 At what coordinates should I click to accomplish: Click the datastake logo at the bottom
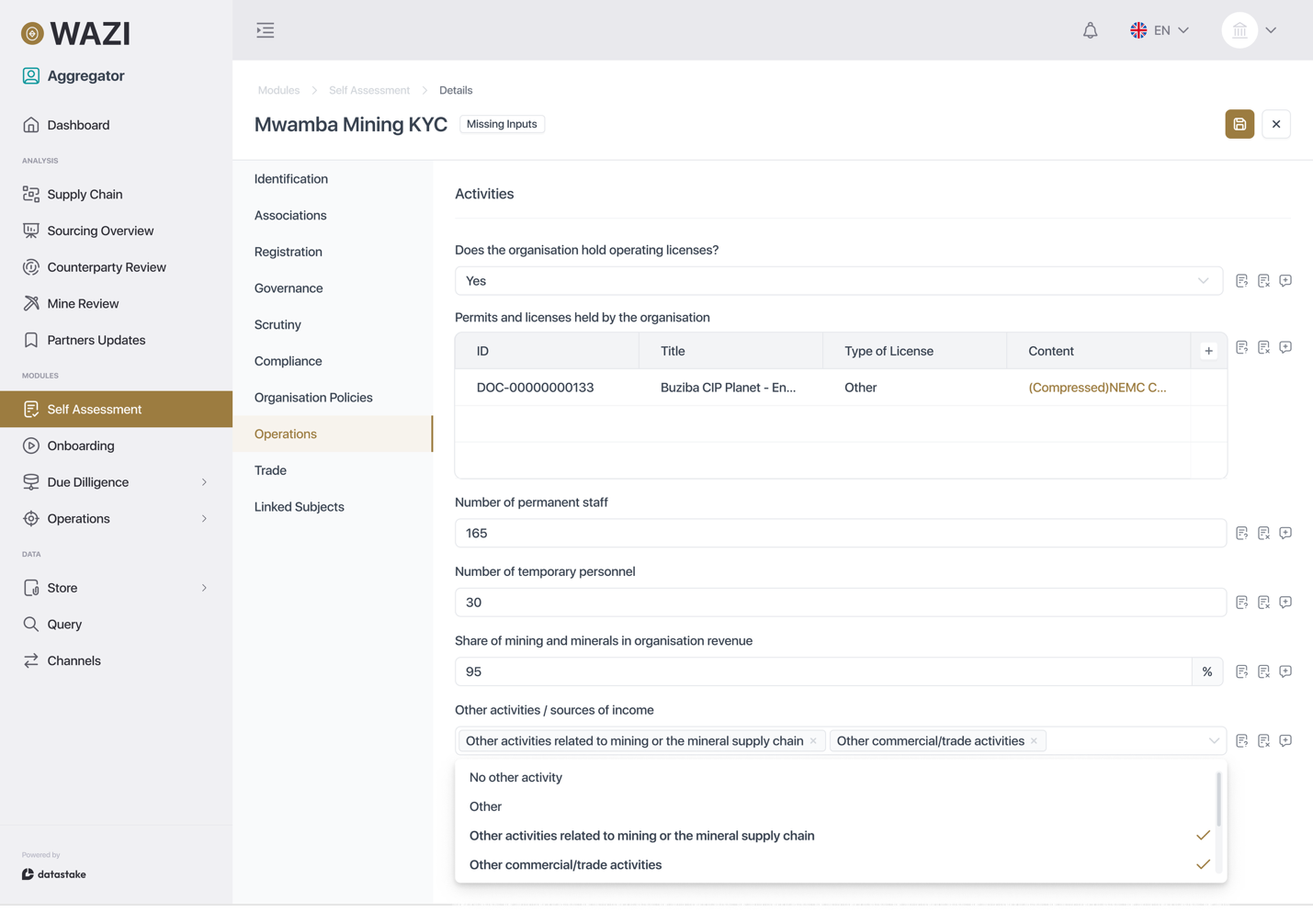53,873
